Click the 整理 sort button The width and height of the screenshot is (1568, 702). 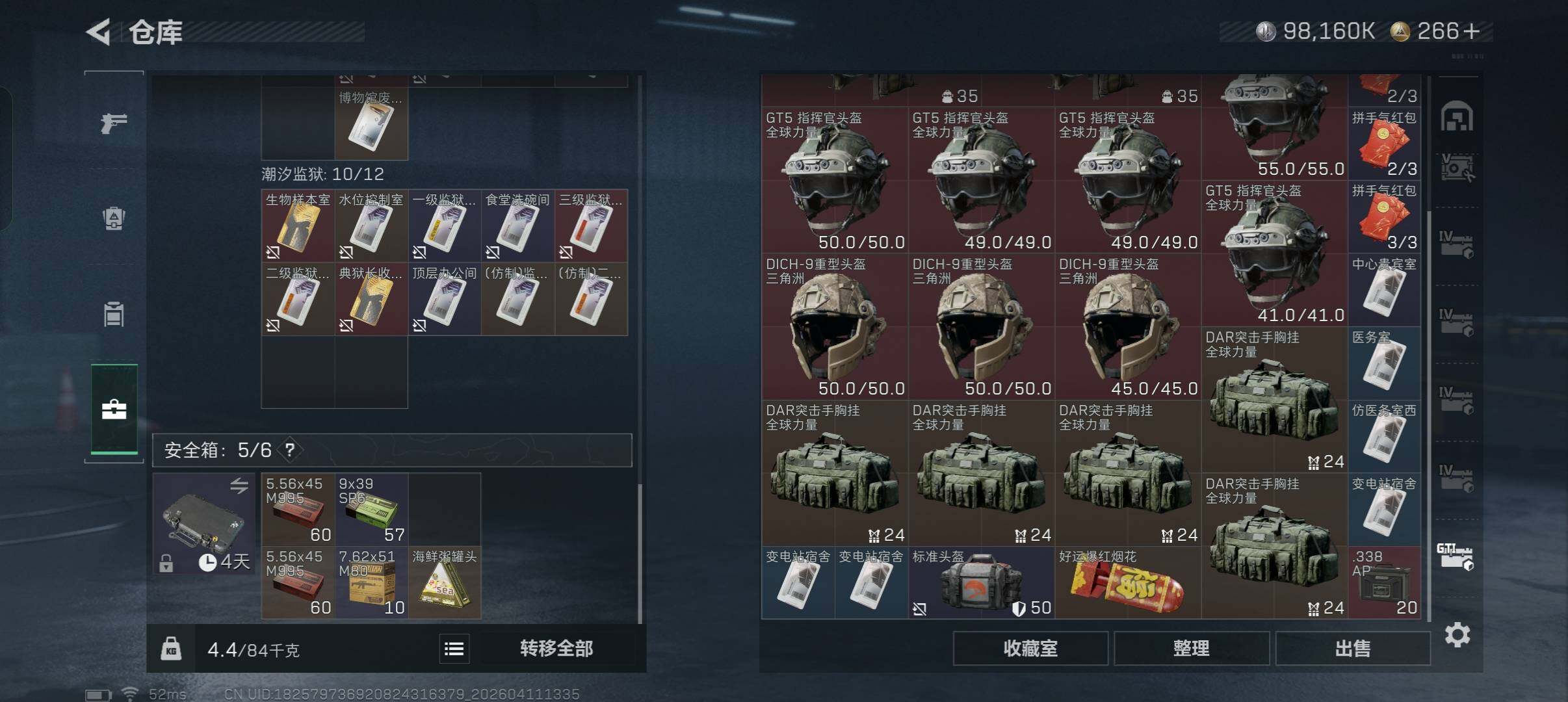click(x=1191, y=648)
